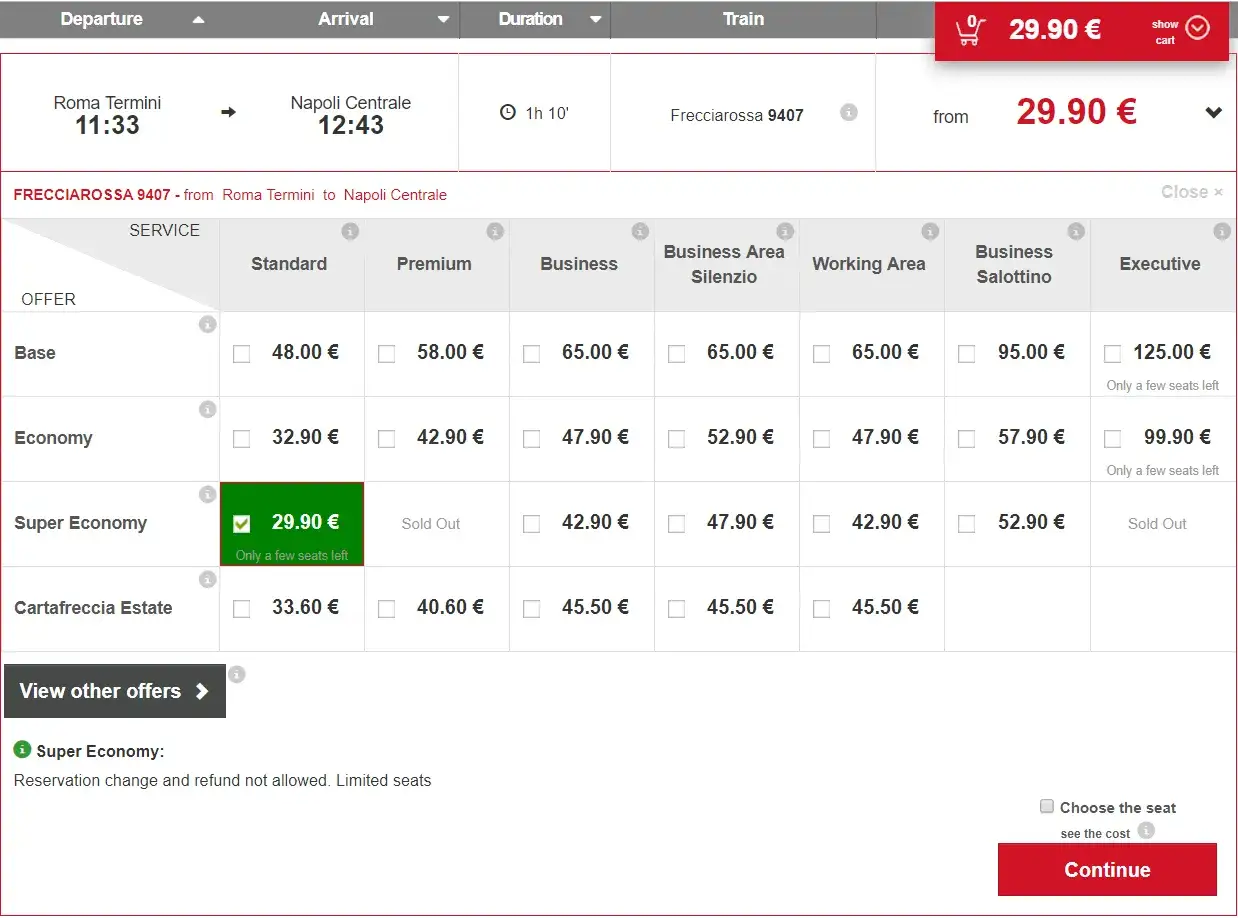The image size is (1238, 918).
Task: Open info icon for Economy offer
Action: (207, 409)
